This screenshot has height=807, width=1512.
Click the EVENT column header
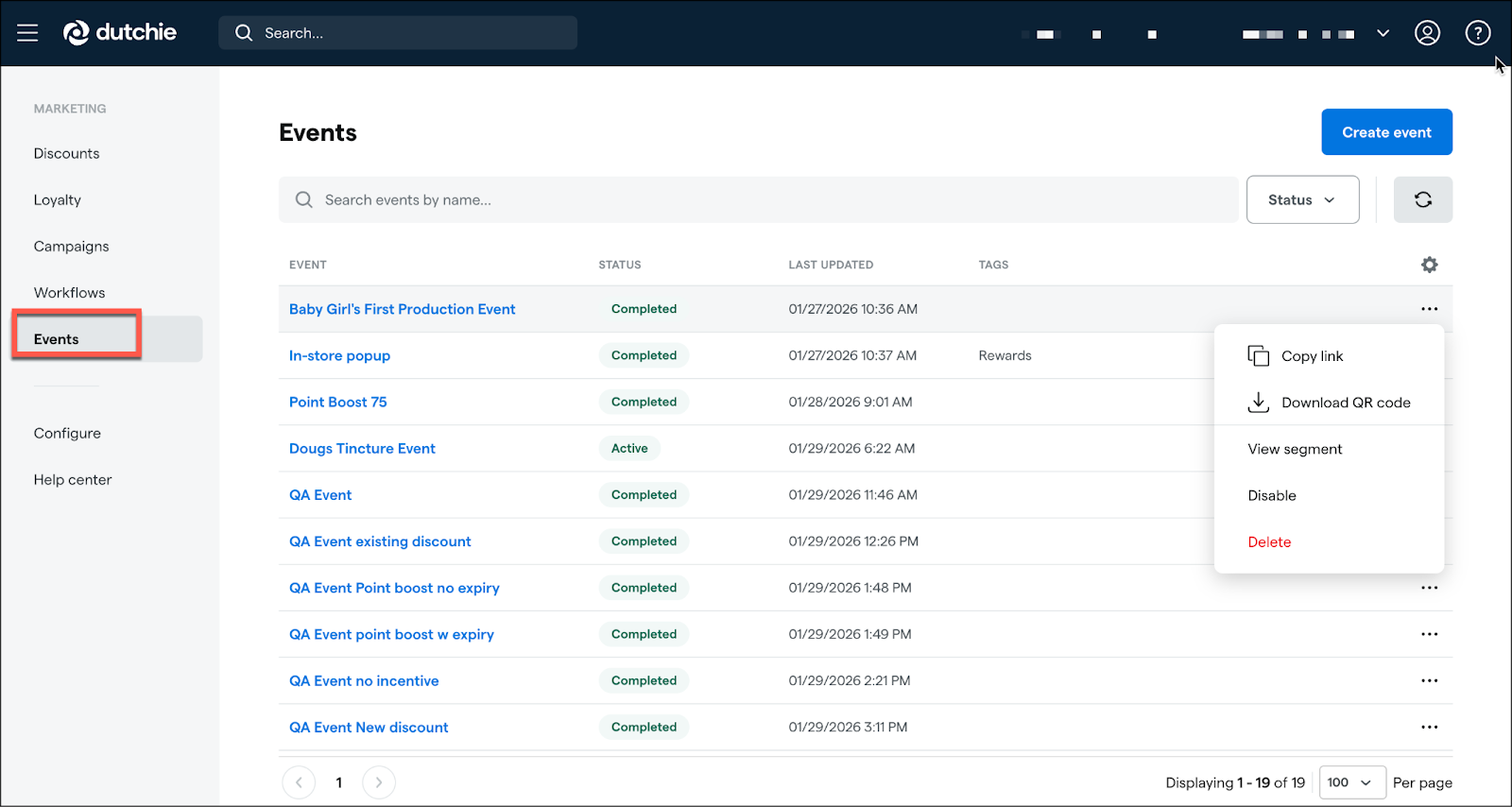point(308,265)
